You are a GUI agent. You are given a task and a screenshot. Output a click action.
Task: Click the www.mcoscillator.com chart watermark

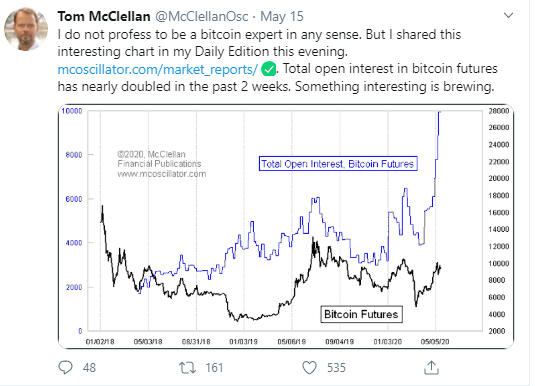[162, 174]
